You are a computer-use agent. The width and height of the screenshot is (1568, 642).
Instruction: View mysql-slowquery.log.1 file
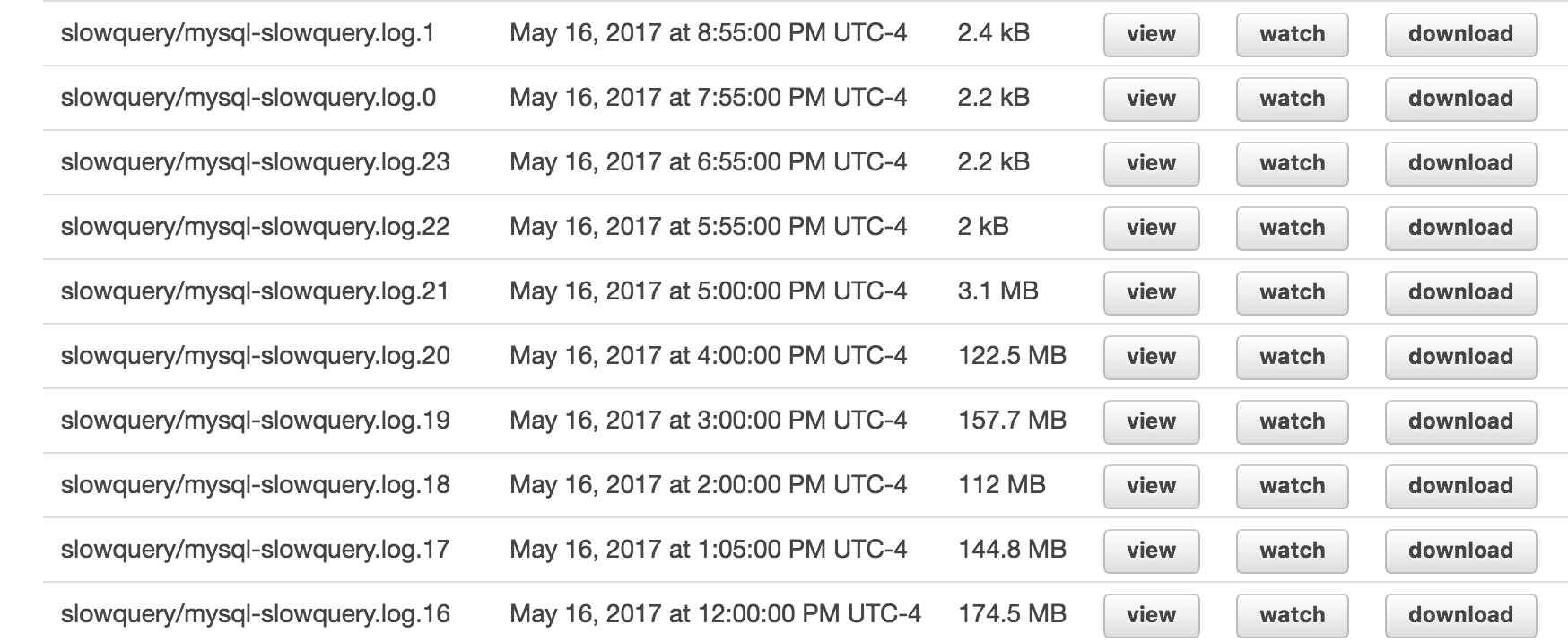tap(1151, 34)
